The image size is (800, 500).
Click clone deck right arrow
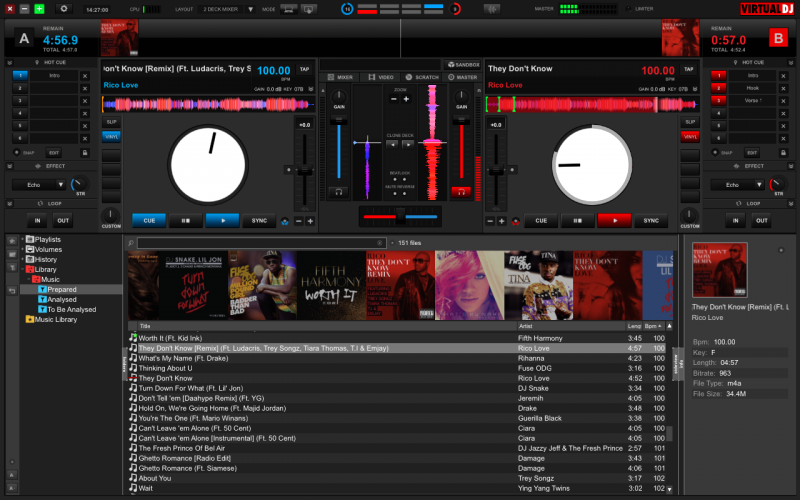tap(408, 145)
